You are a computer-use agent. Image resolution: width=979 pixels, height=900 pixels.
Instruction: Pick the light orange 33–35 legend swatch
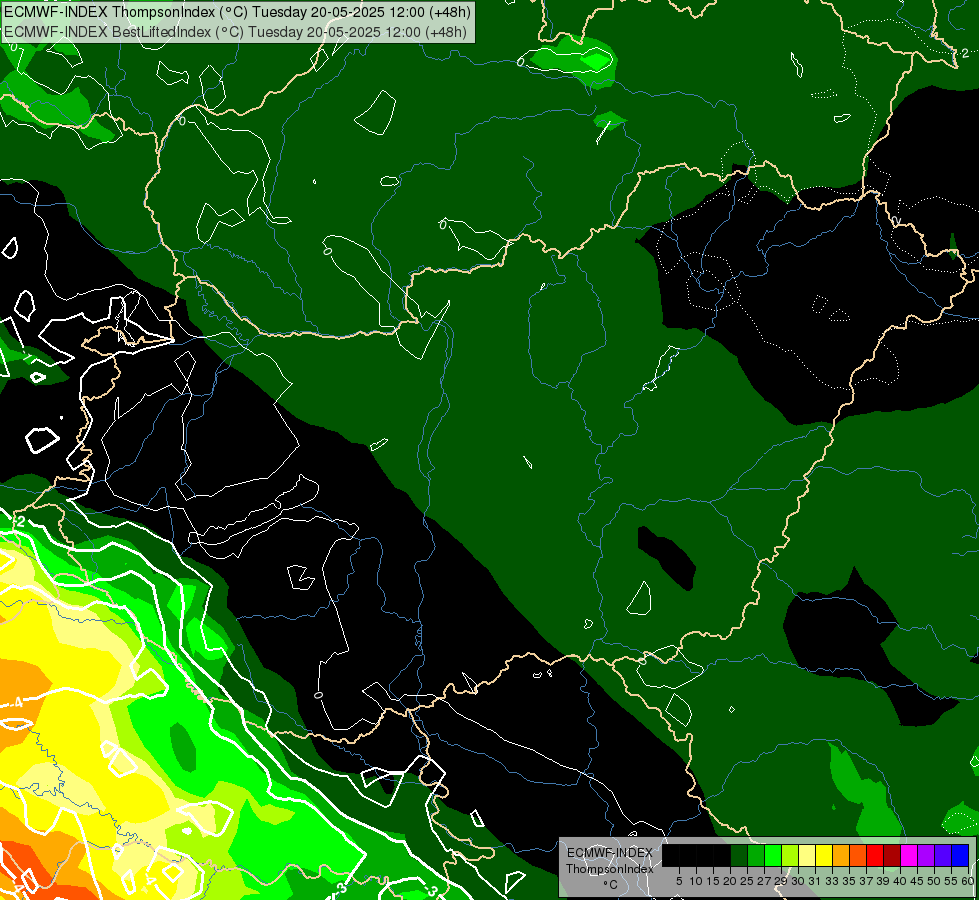coord(841,855)
